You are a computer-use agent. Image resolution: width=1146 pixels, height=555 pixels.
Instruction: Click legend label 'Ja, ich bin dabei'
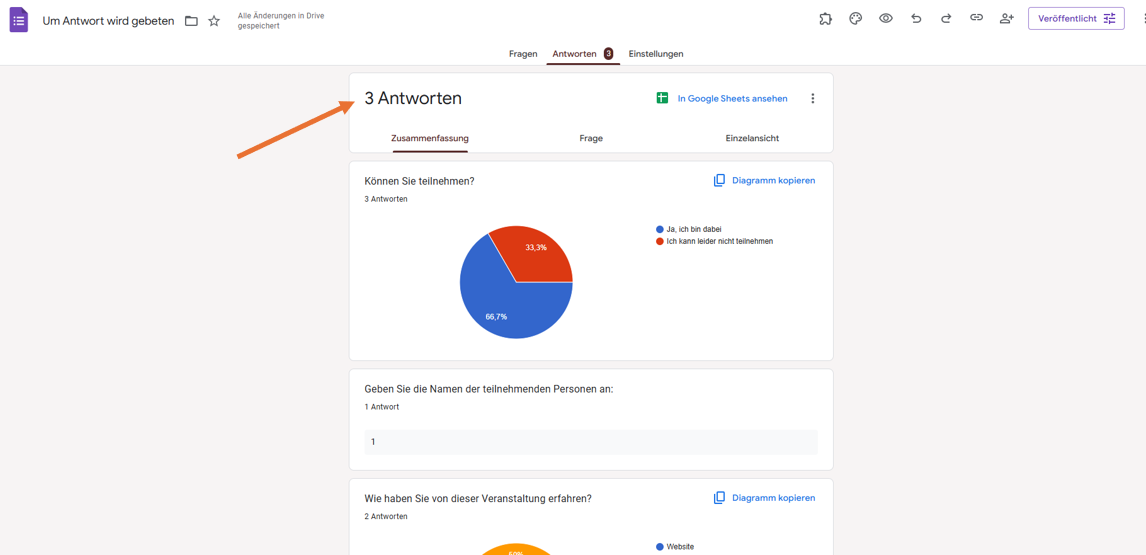point(694,229)
